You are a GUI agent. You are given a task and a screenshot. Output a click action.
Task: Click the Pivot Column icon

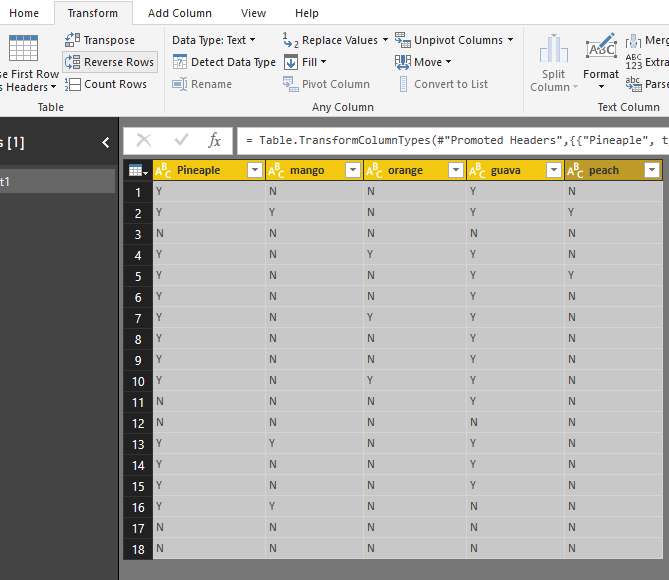(291, 84)
